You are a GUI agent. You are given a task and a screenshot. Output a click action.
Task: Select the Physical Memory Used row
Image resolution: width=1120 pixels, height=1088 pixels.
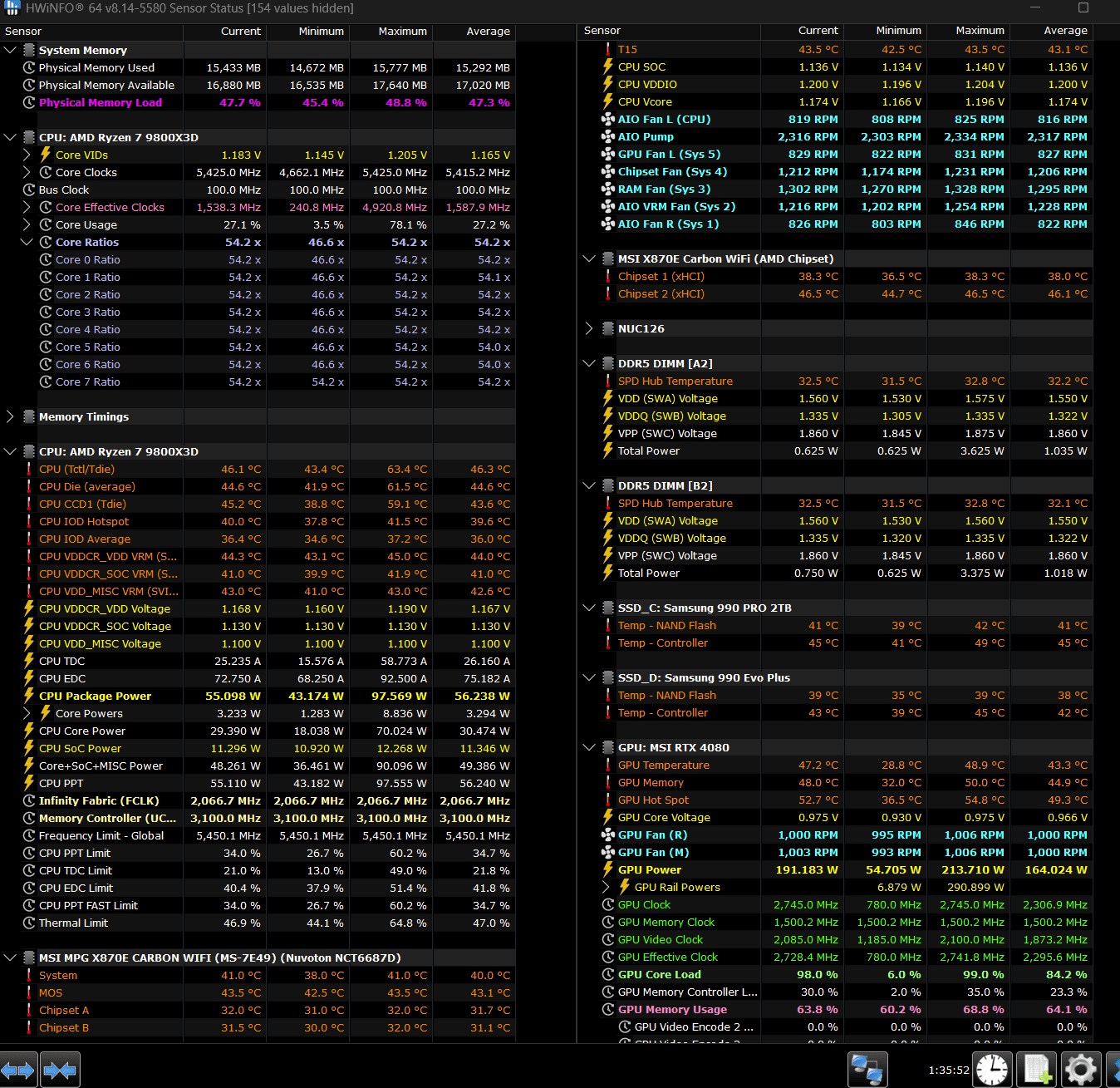(x=258, y=67)
